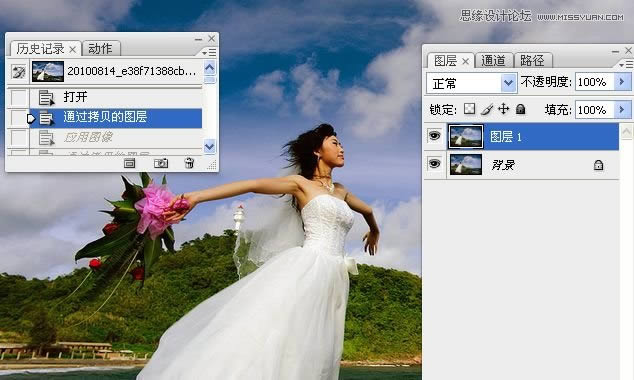Click the History panel scroll down arrow
This screenshot has width=634, height=380.
point(209,146)
